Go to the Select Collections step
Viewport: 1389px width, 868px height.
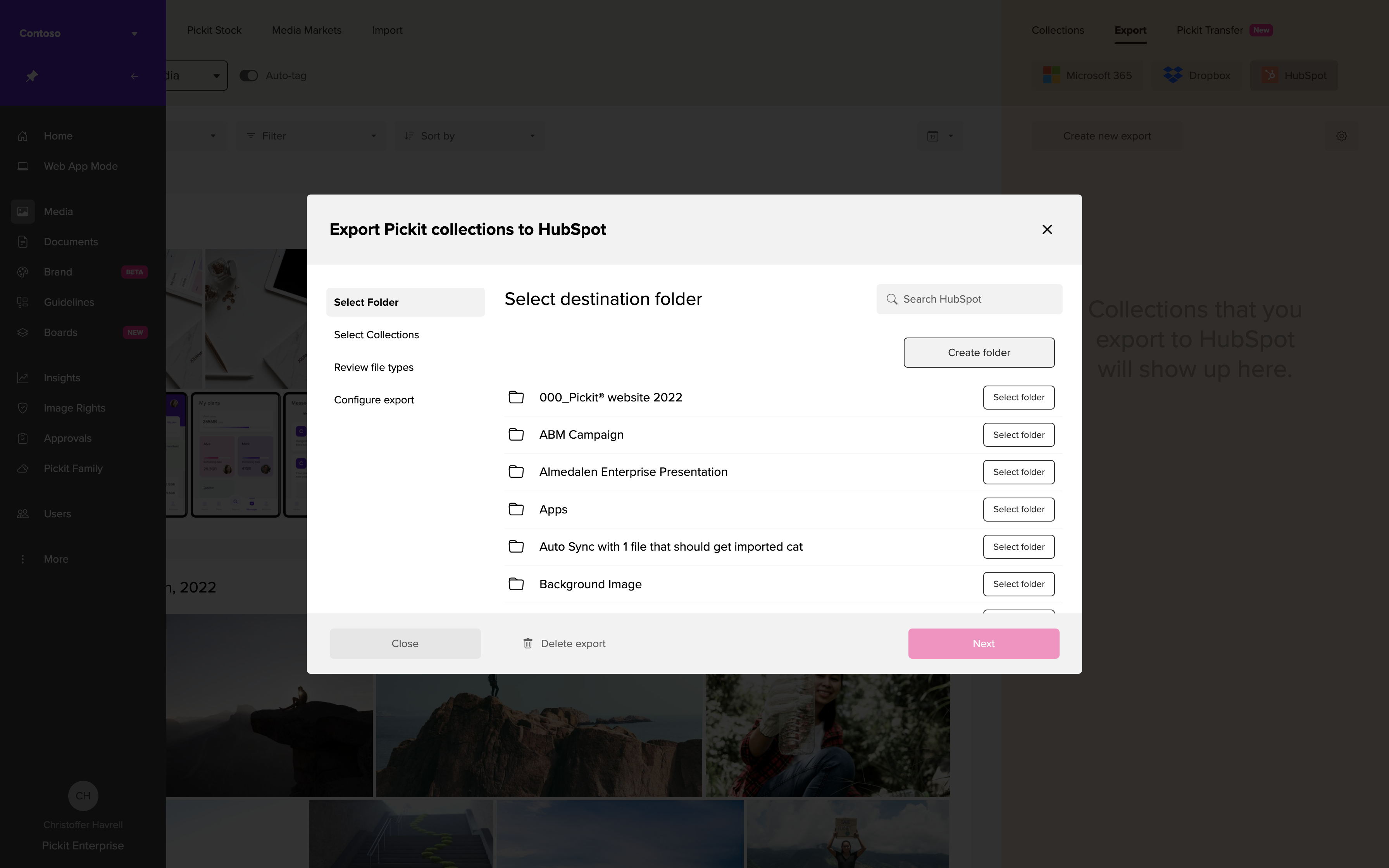377,335
